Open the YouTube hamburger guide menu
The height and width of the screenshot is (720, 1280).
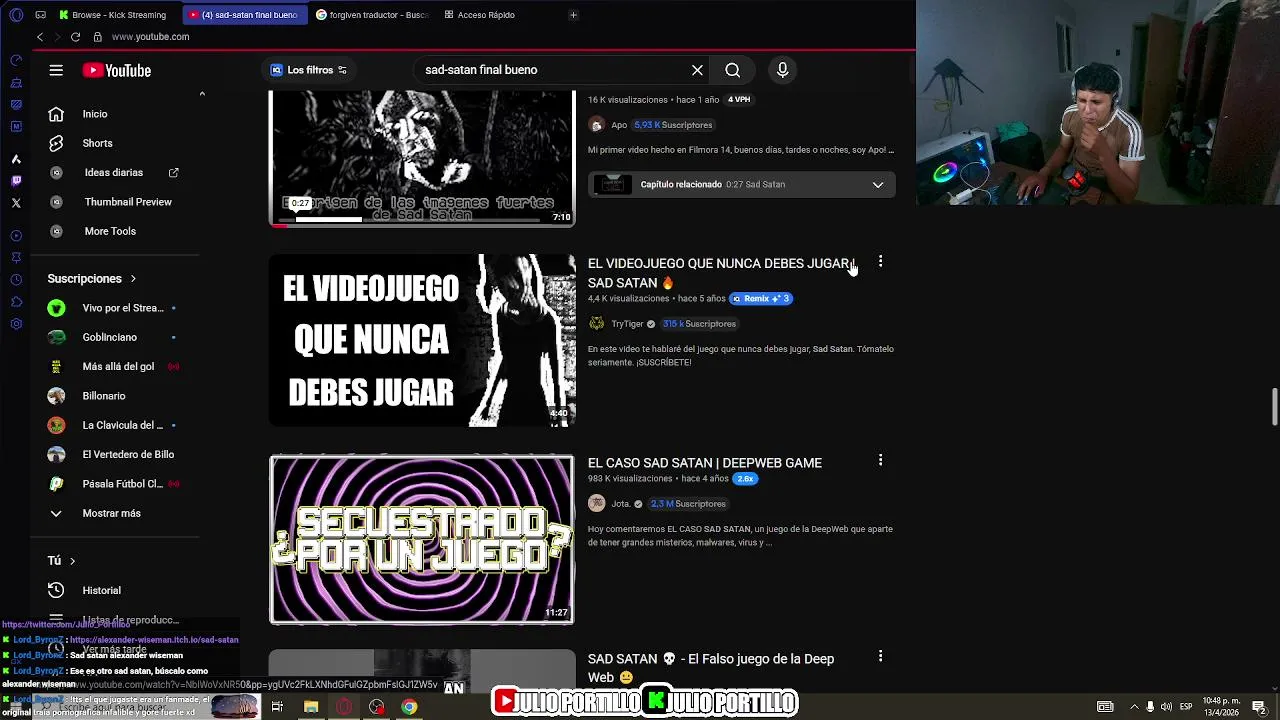pos(56,70)
